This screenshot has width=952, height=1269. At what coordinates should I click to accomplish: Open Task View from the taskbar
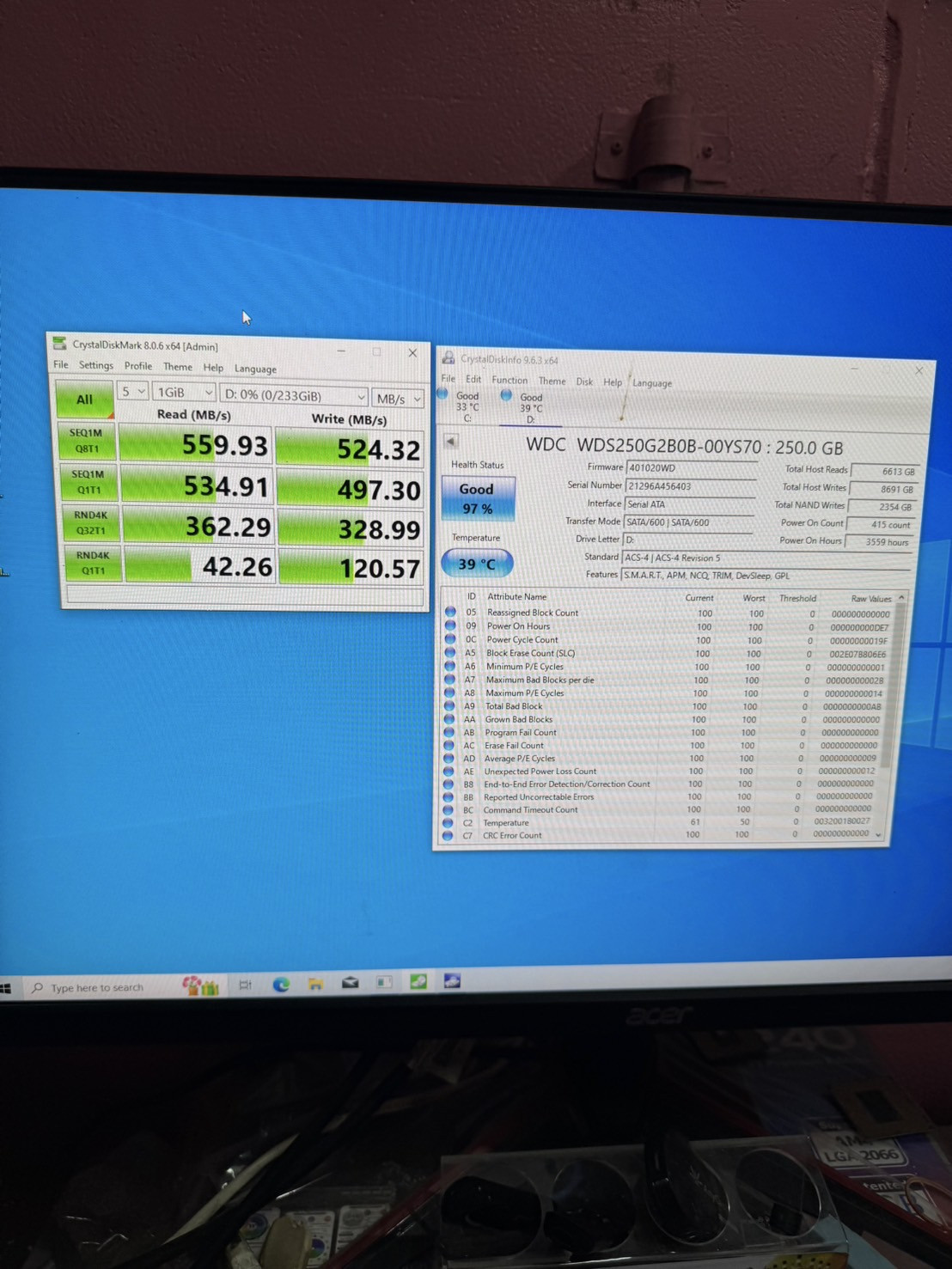(x=245, y=985)
